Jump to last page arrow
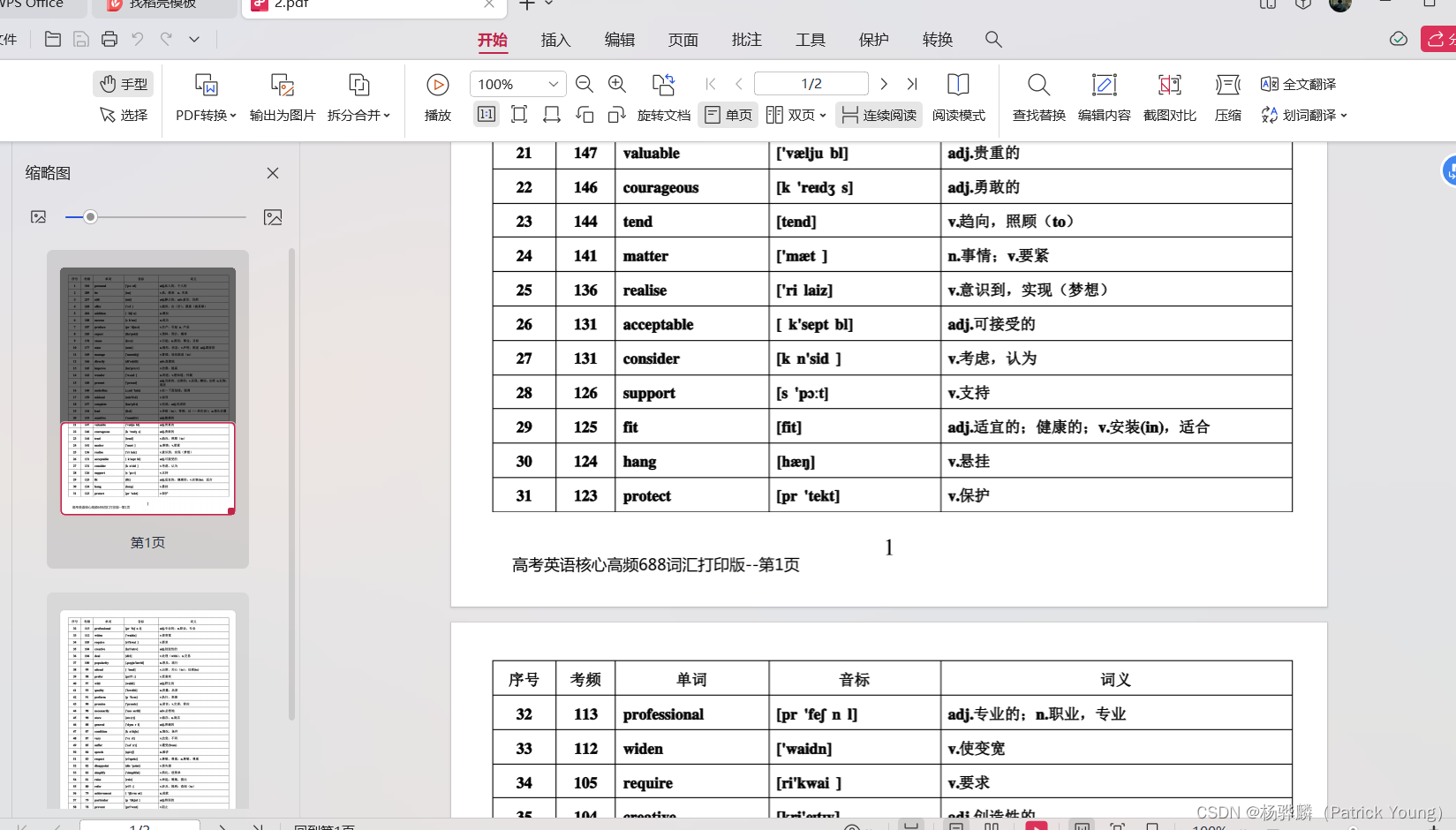Viewport: 1456px width, 830px height. 912,84
